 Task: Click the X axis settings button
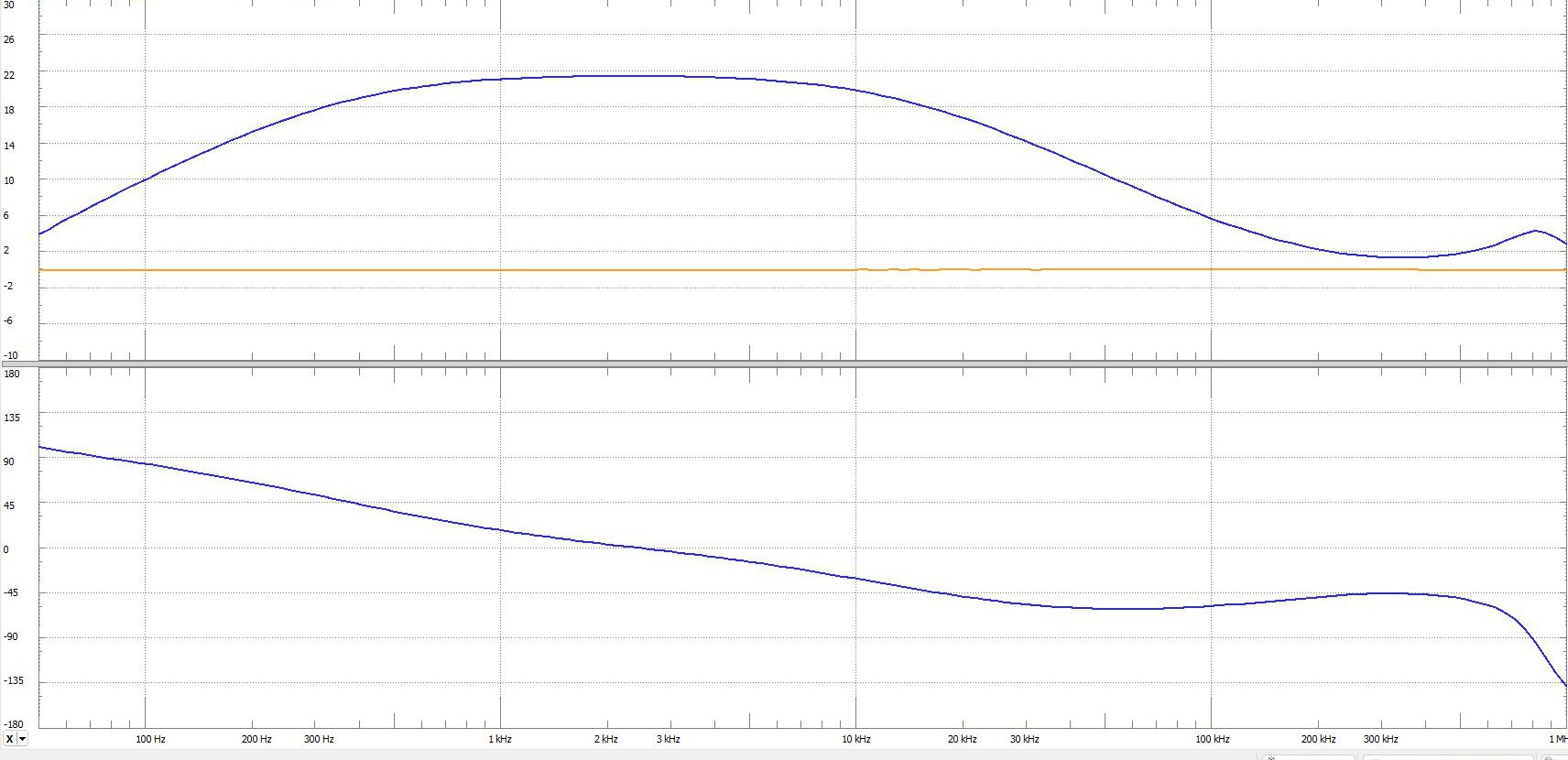(9, 739)
